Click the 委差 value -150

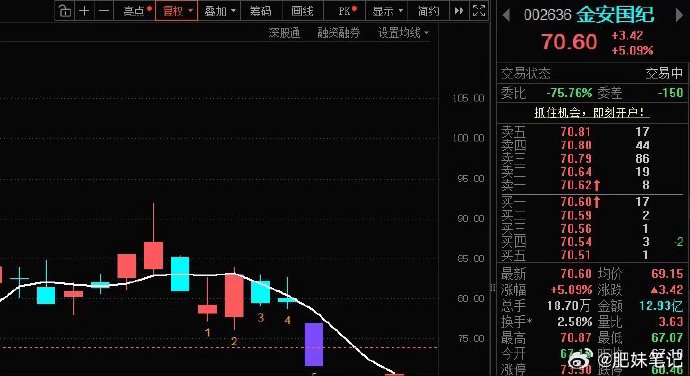point(670,93)
